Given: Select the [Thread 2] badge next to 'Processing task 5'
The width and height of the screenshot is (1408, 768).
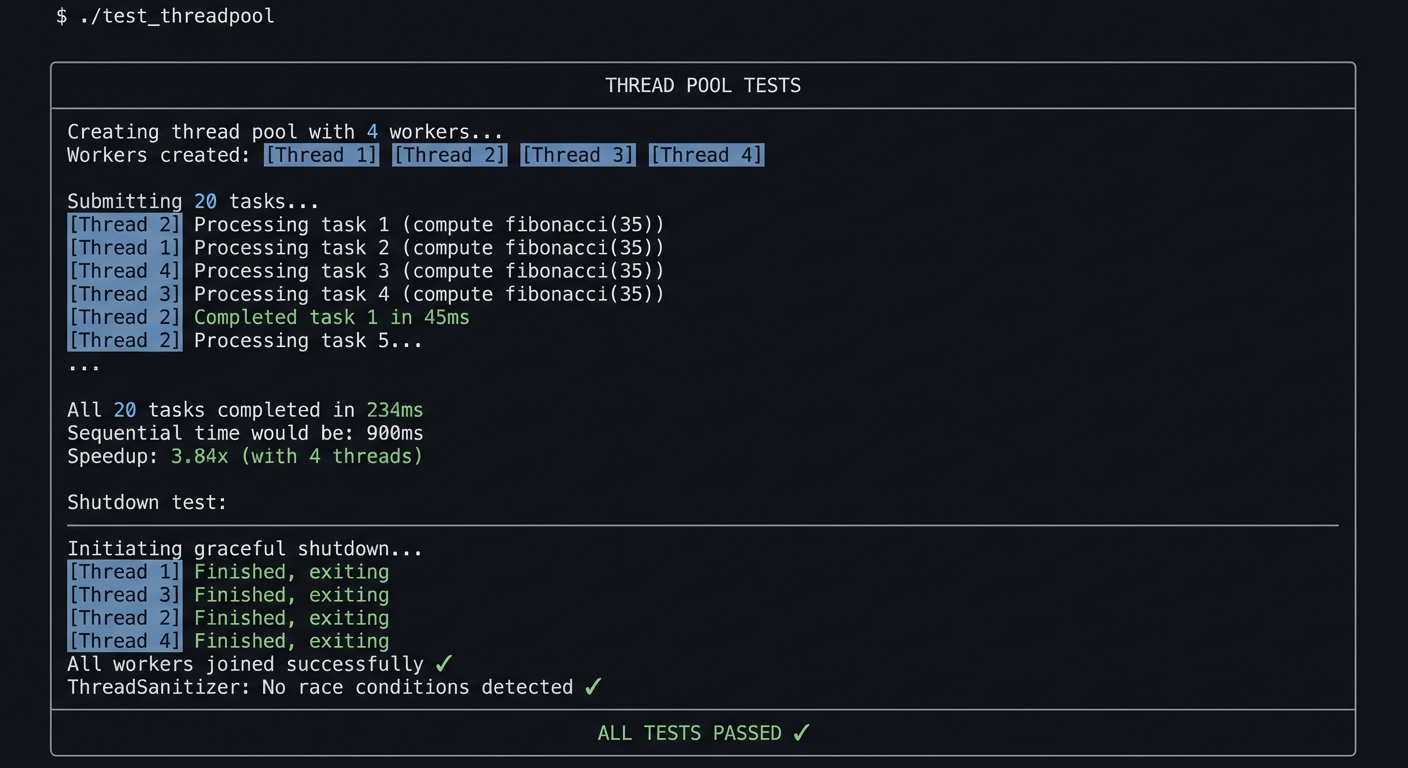Looking at the screenshot, I should click(x=124, y=340).
